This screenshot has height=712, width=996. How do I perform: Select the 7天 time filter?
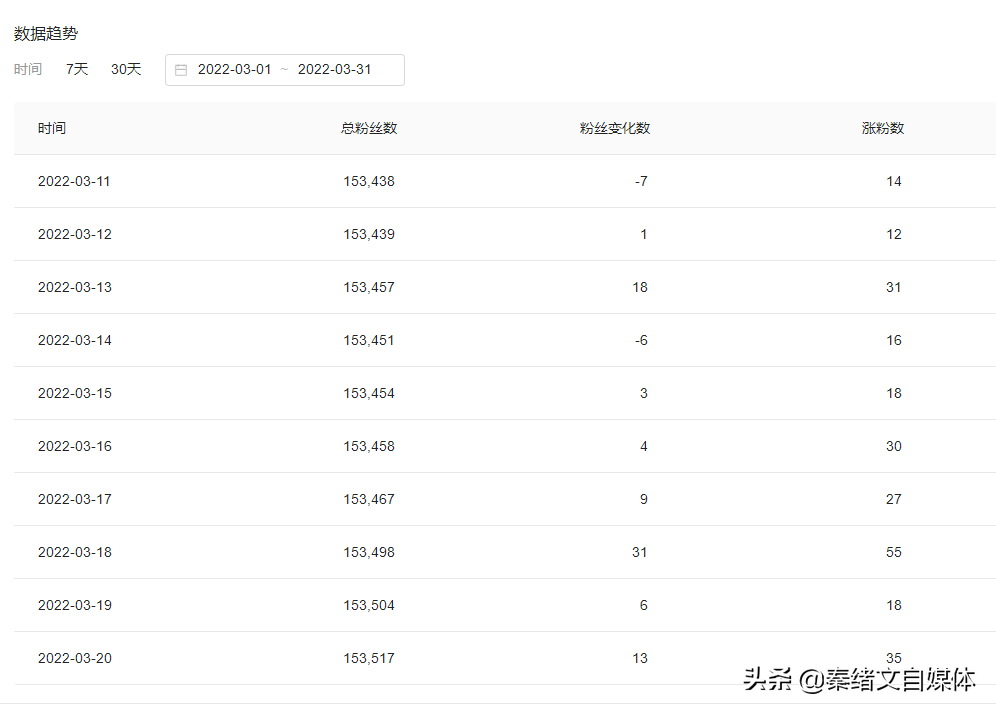click(x=76, y=69)
